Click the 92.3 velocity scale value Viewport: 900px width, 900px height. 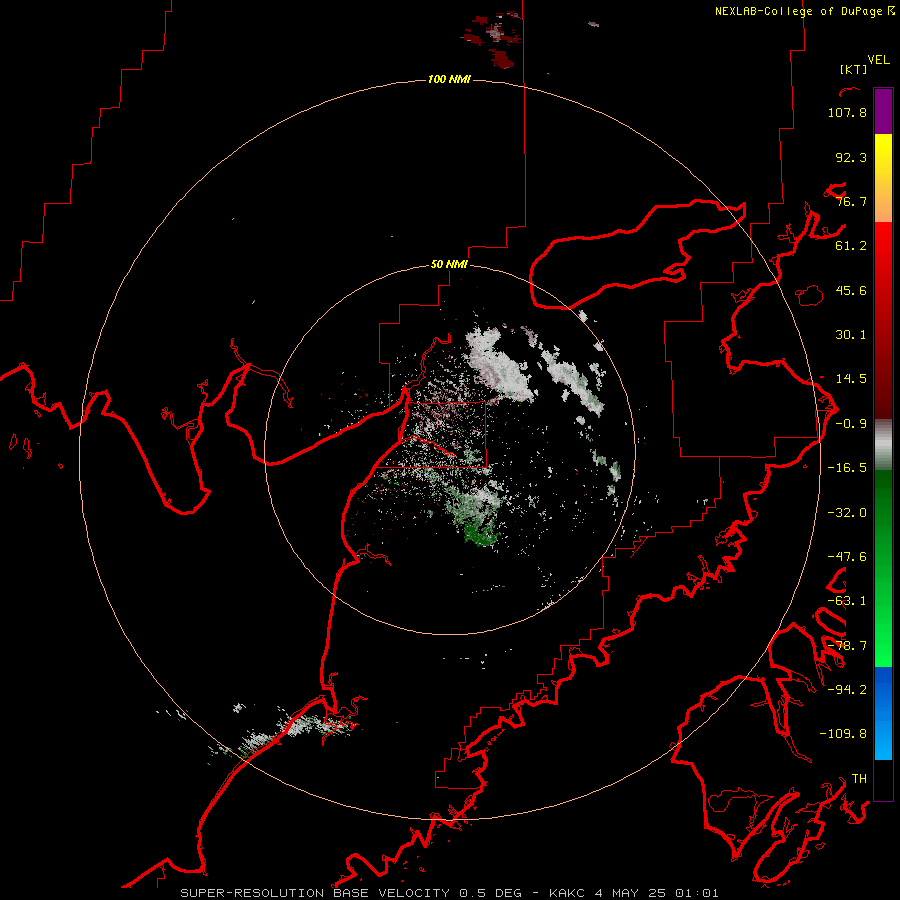coord(851,157)
